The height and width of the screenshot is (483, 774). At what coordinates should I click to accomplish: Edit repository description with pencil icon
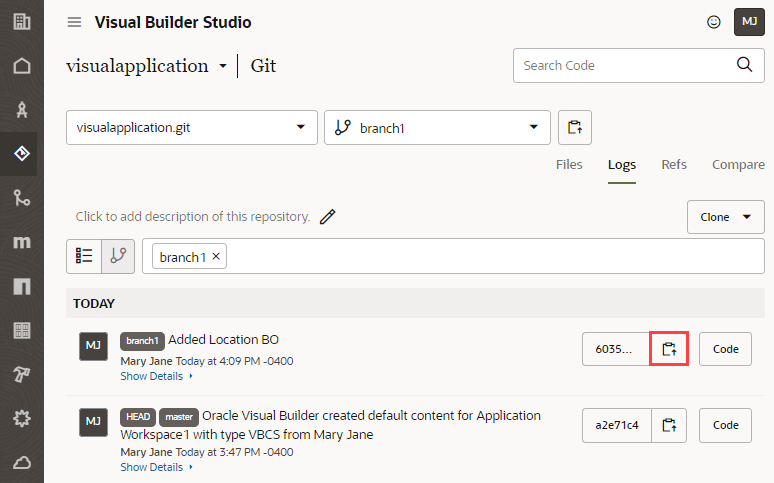(327, 216)
